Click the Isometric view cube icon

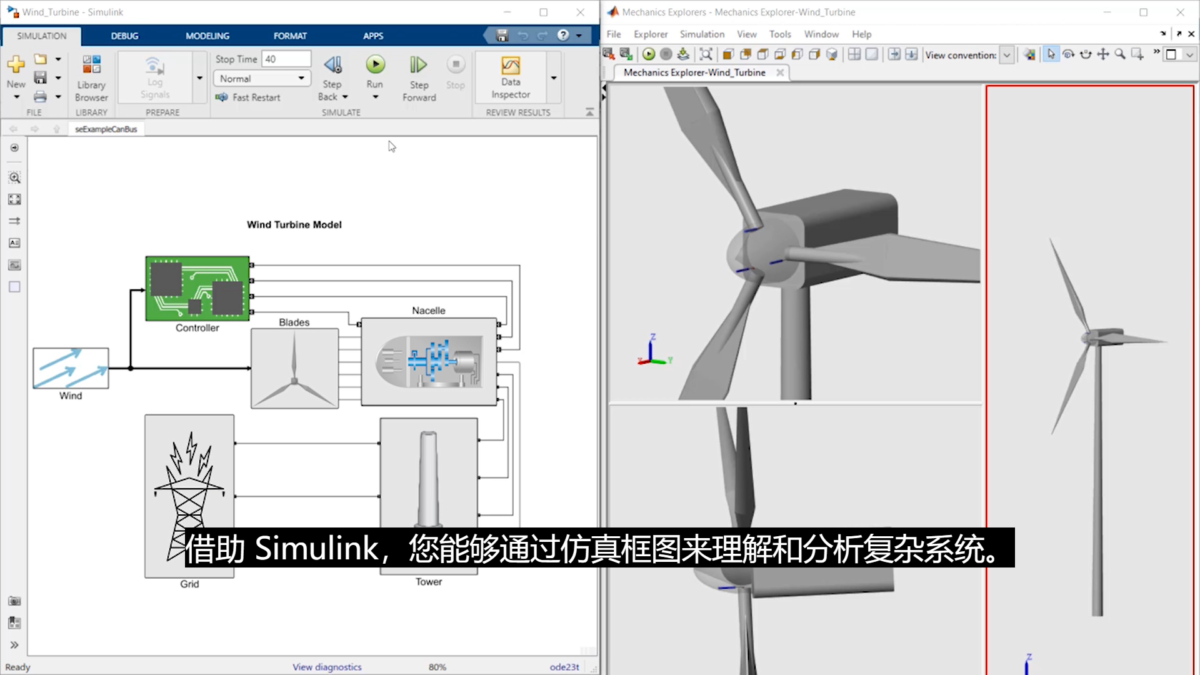point(831,55)
